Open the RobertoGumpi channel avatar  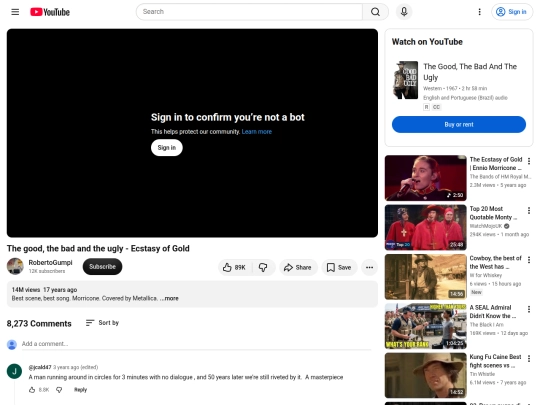coord(15,266)
